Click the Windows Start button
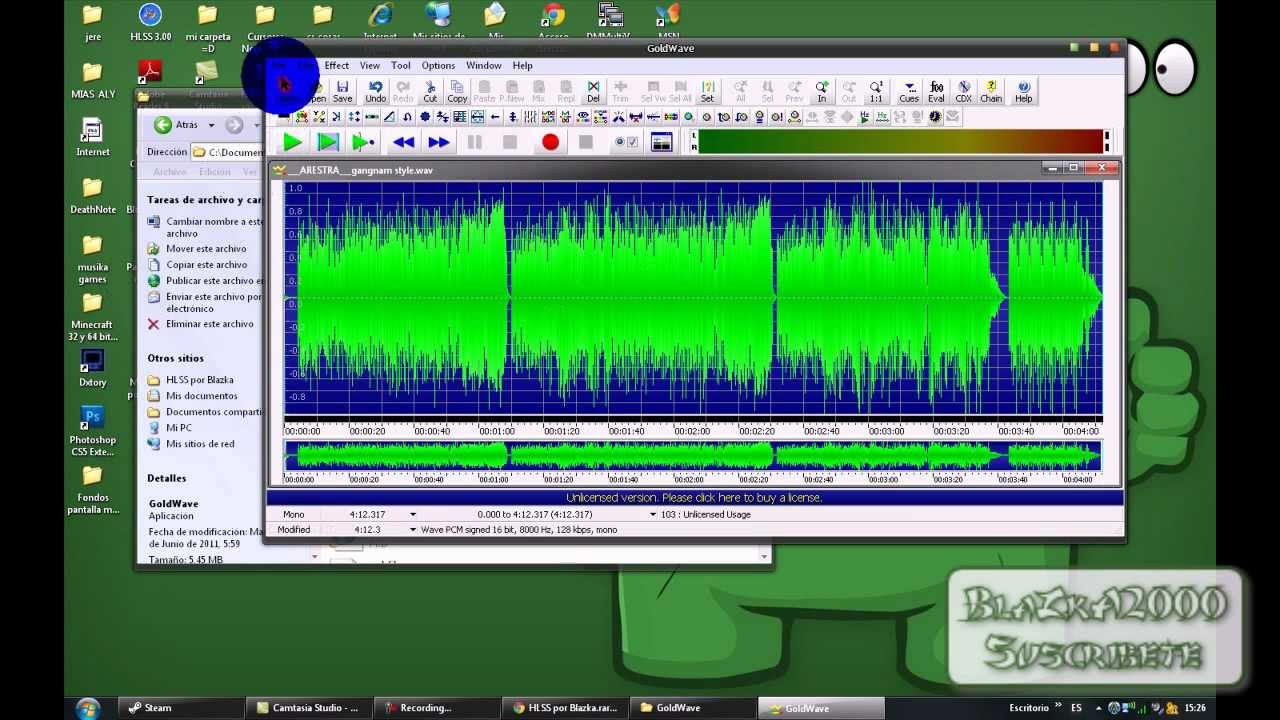Viewport: 1280px width, 720px height. tap(87, 708)
